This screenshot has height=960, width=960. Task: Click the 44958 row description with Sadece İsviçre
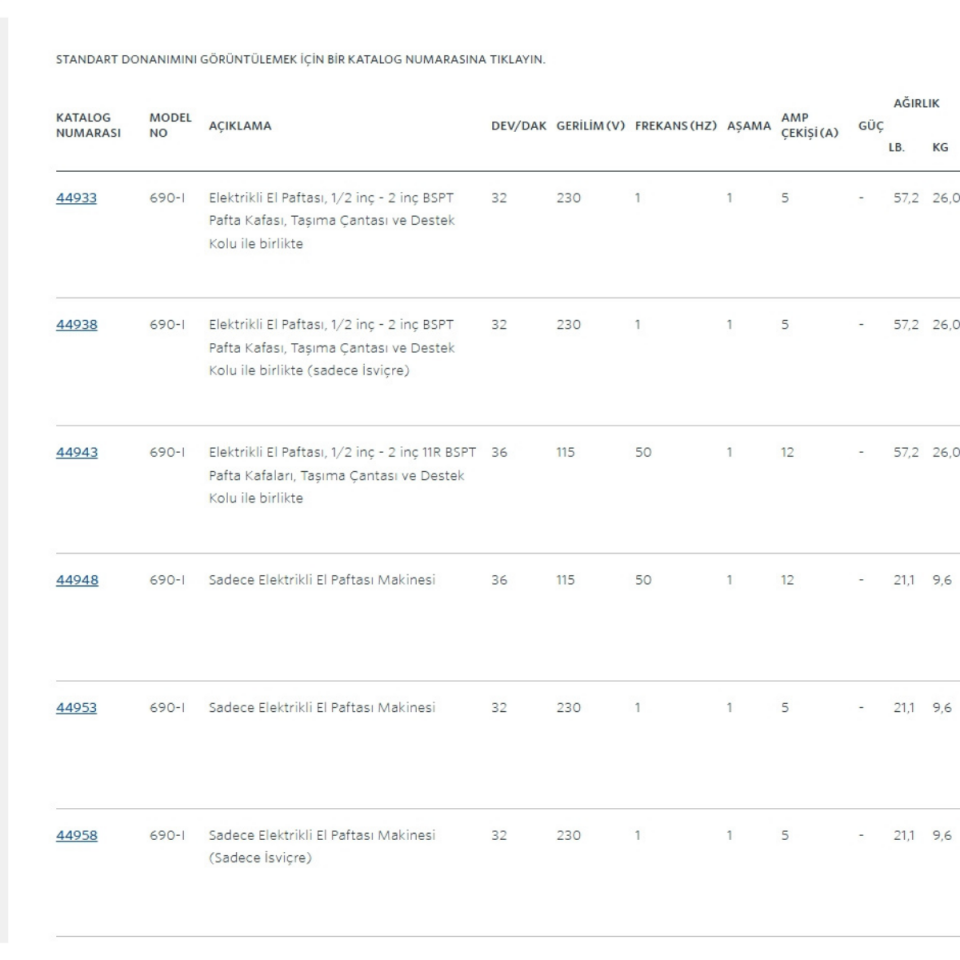[321, 847]
